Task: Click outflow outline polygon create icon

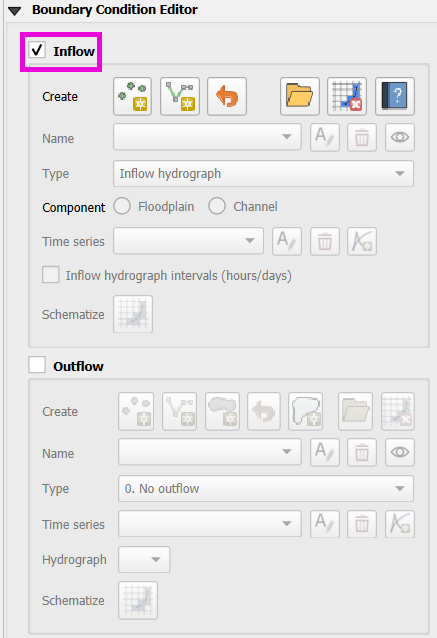Action: point(306,411)
